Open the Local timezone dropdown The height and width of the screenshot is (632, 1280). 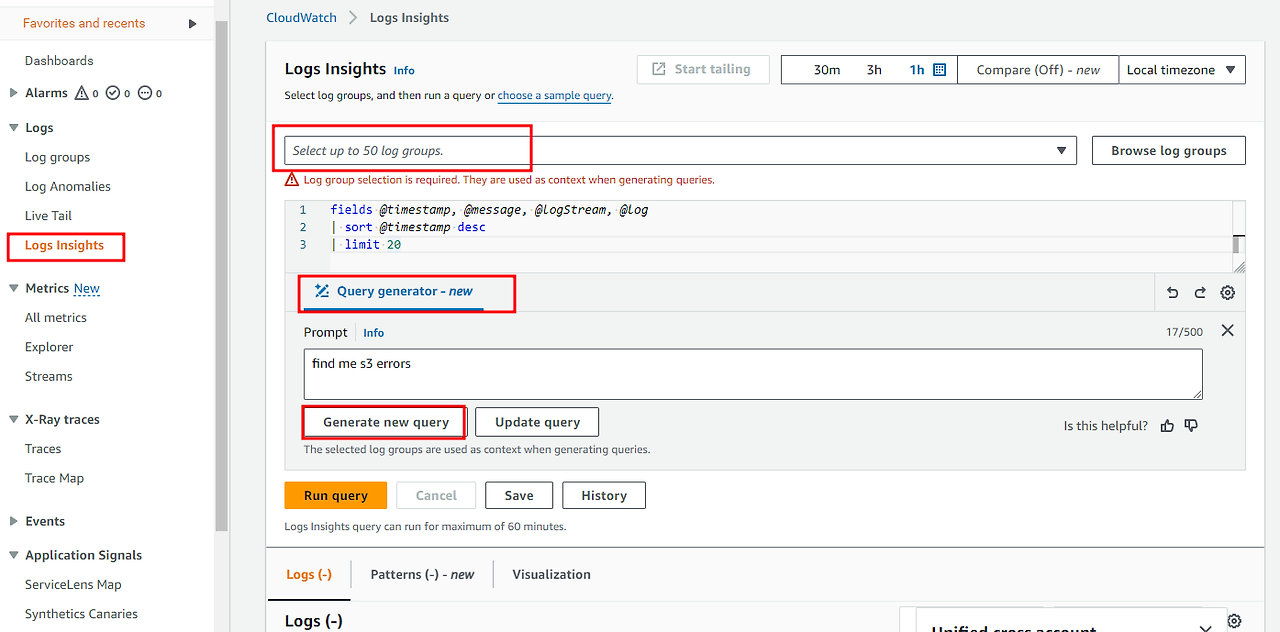1182,69
